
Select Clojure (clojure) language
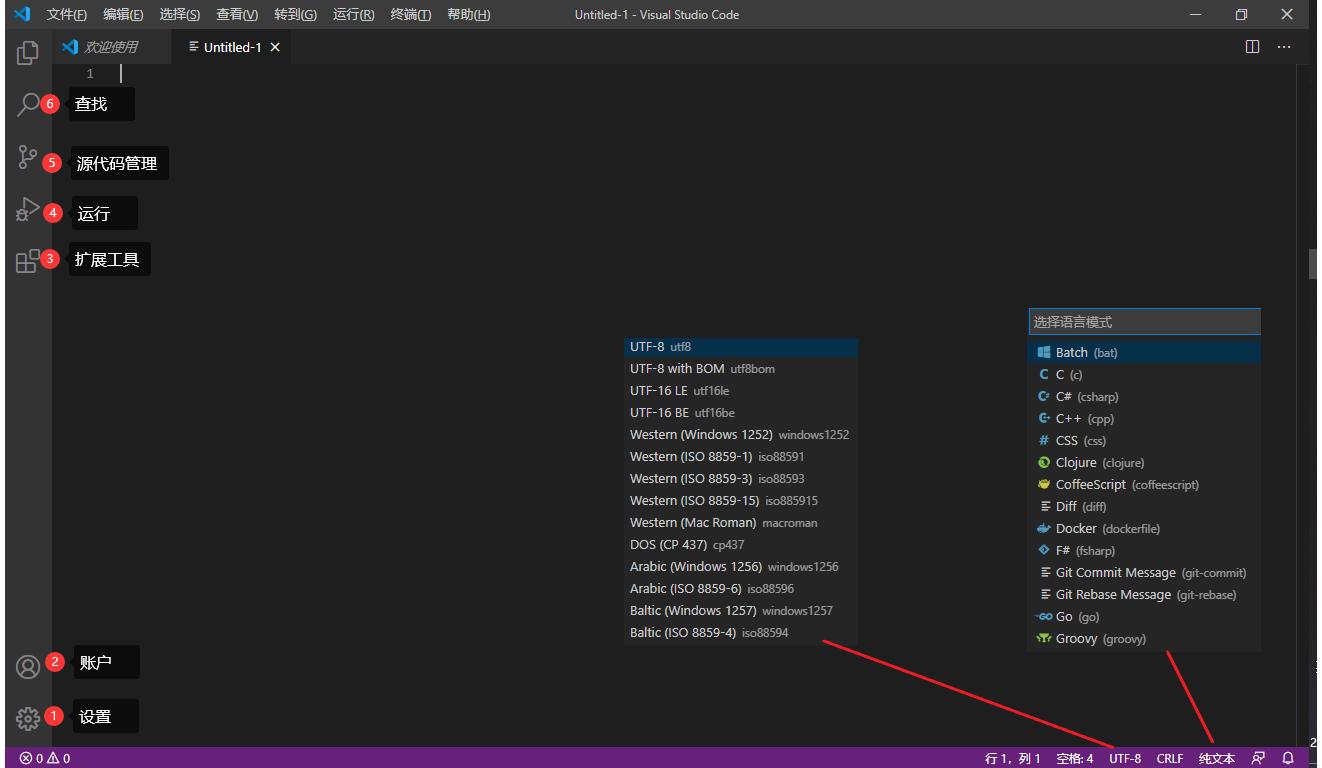(x=1144, y=462)
